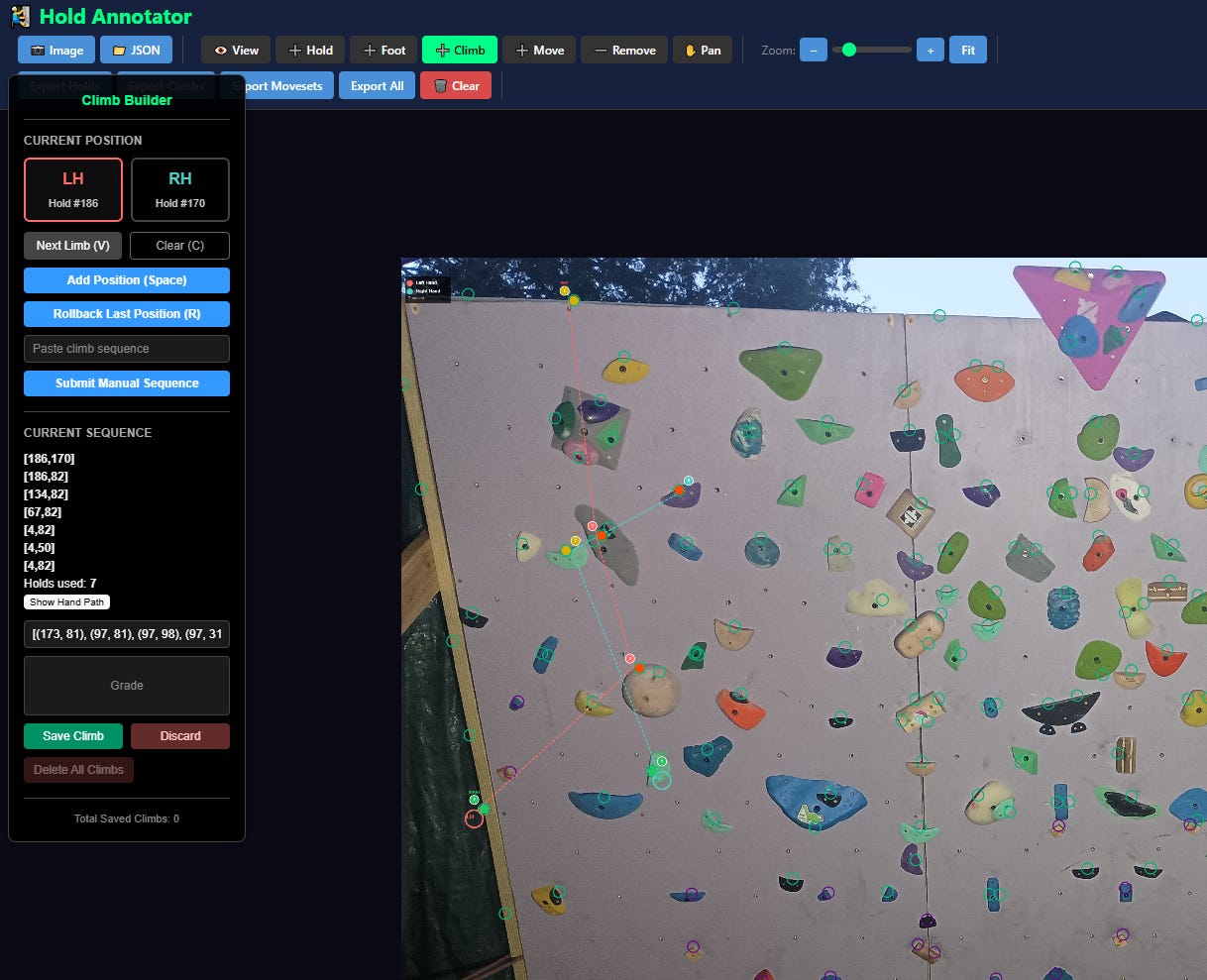The height and width of the screenshot is (980, 1207).
Task: Fit the image to view
Action: pyautogui.click(x=968, y=50)
